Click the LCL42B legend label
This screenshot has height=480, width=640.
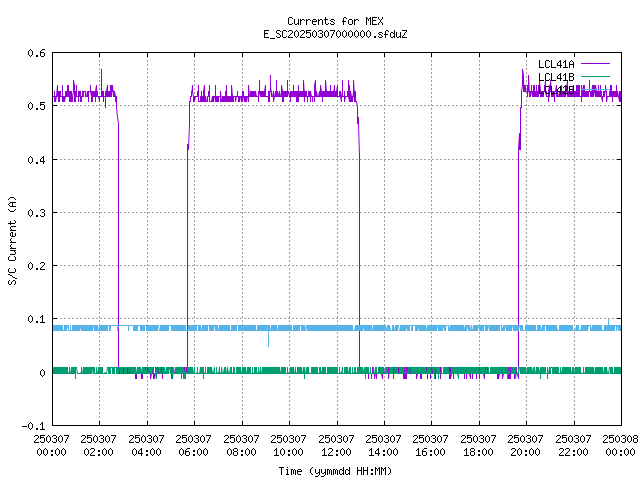pyautogui.click(x=556, y=90)
